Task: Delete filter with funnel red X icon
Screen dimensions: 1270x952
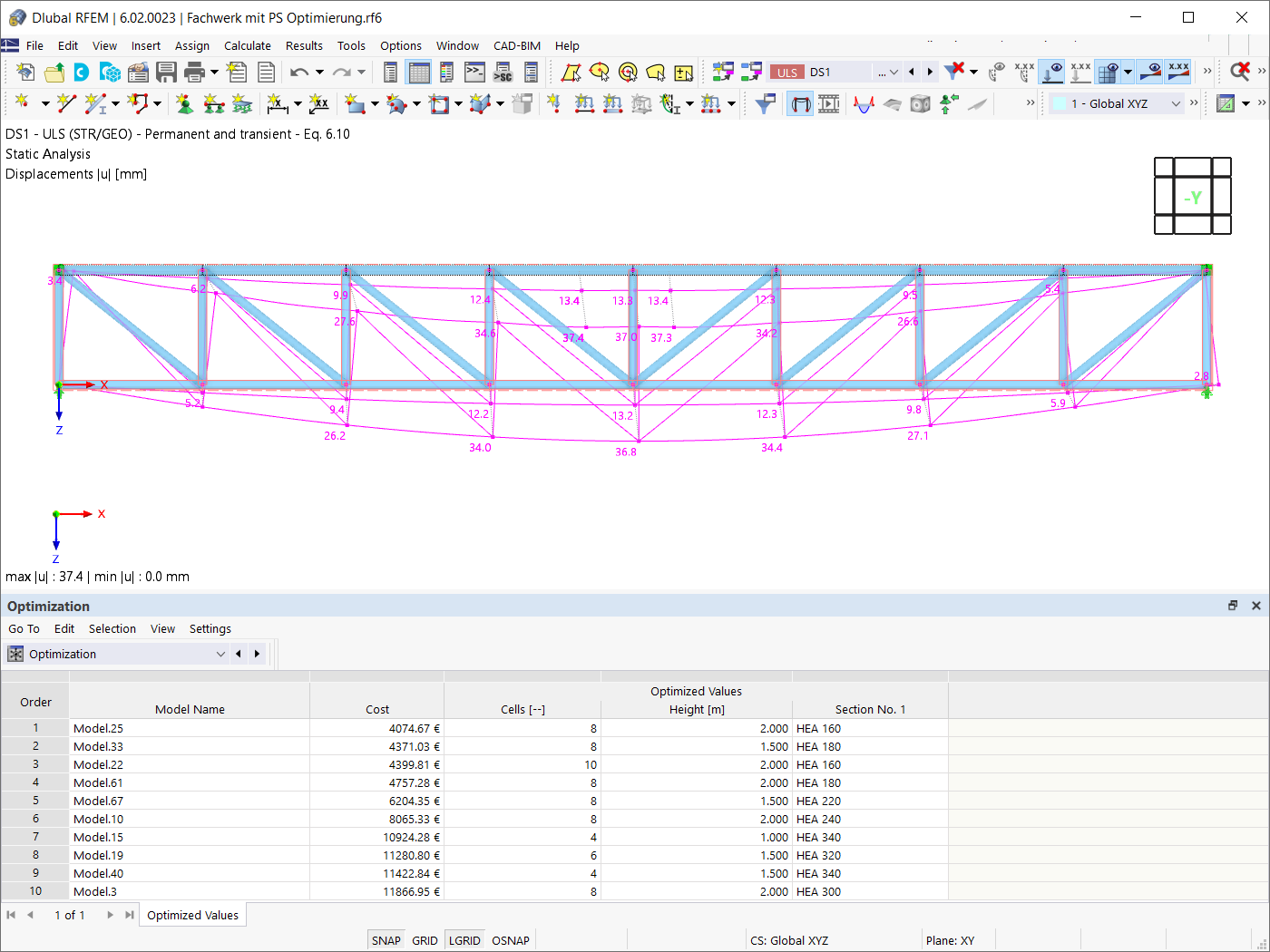Action: click(x=954, y=72)
